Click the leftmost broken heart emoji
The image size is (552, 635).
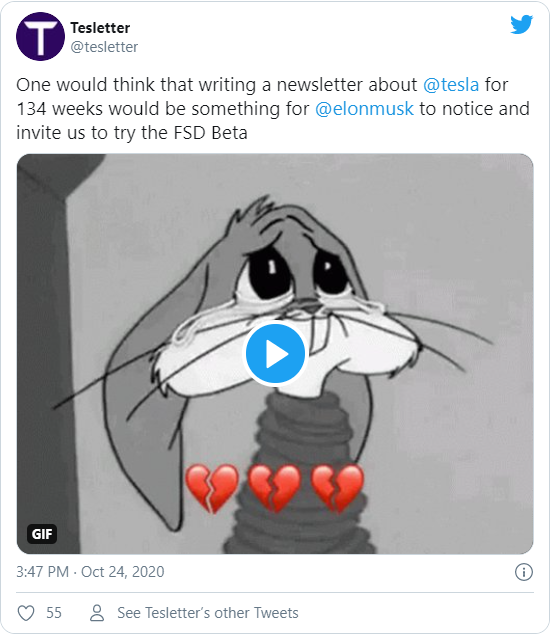211,488
